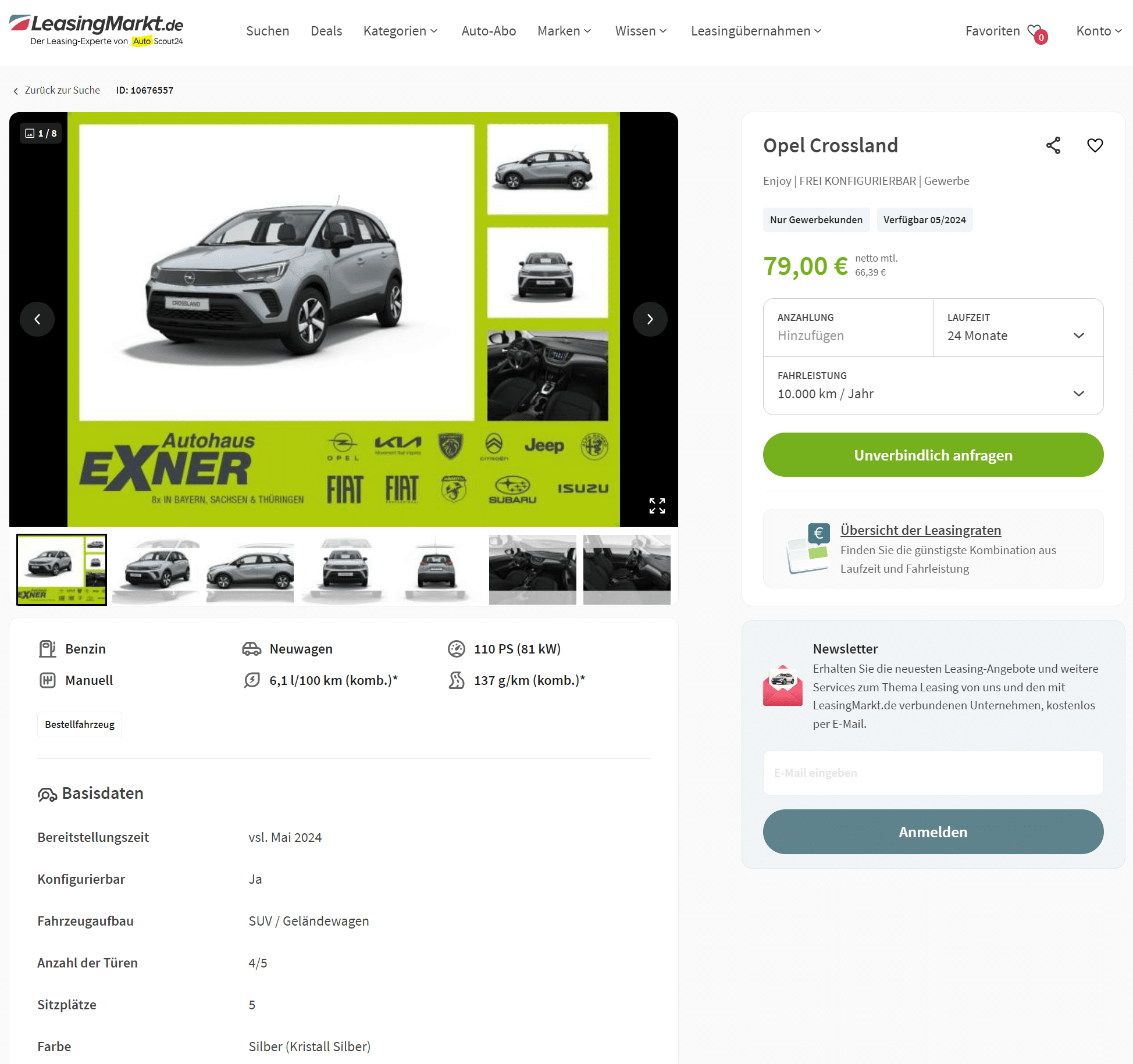
Task: Click the Benzin fuel pump icon
Action: (48, 649)
